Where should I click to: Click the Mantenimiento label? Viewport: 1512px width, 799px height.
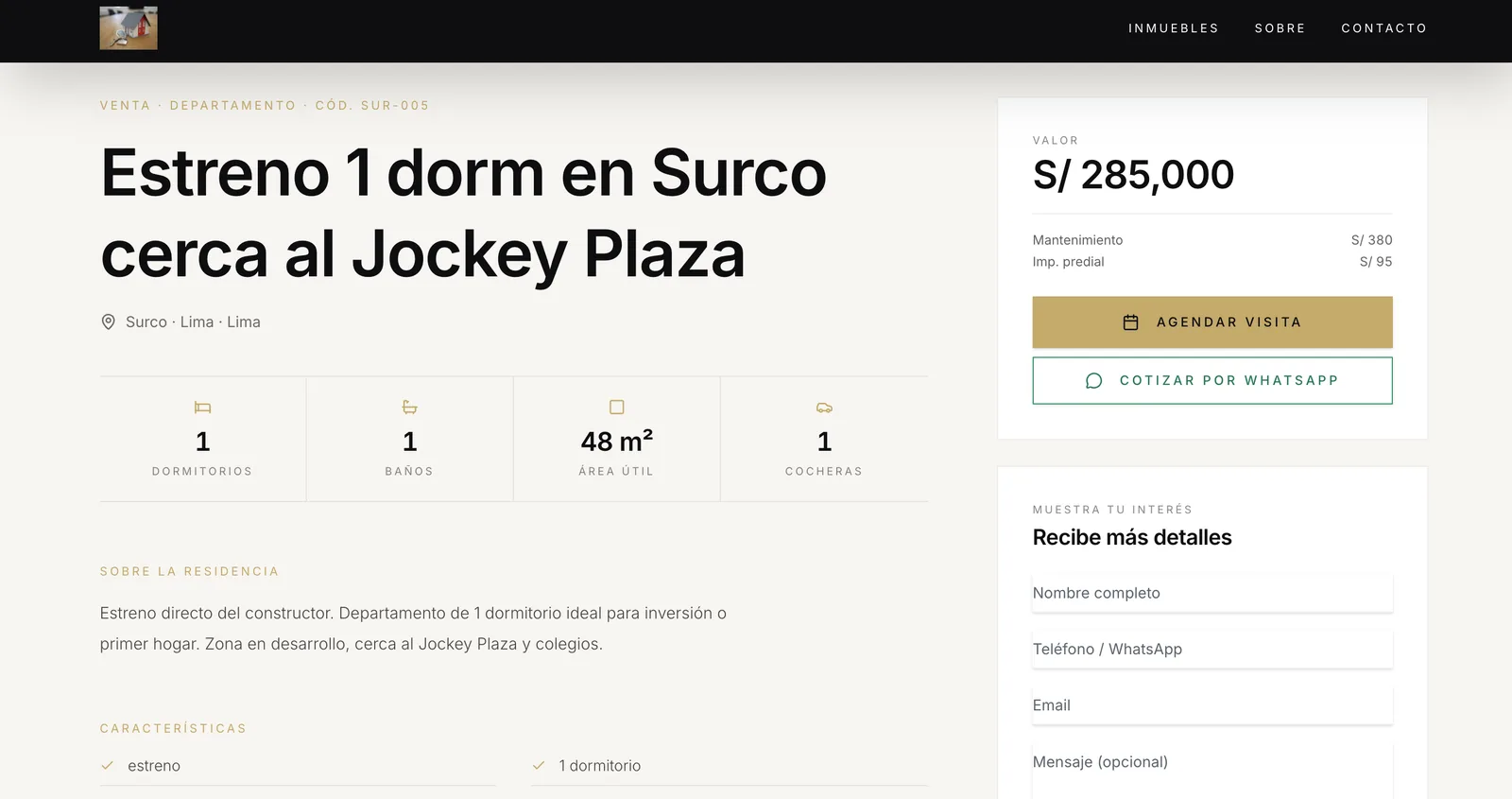pyautogui.click(x=1077, y=240)
